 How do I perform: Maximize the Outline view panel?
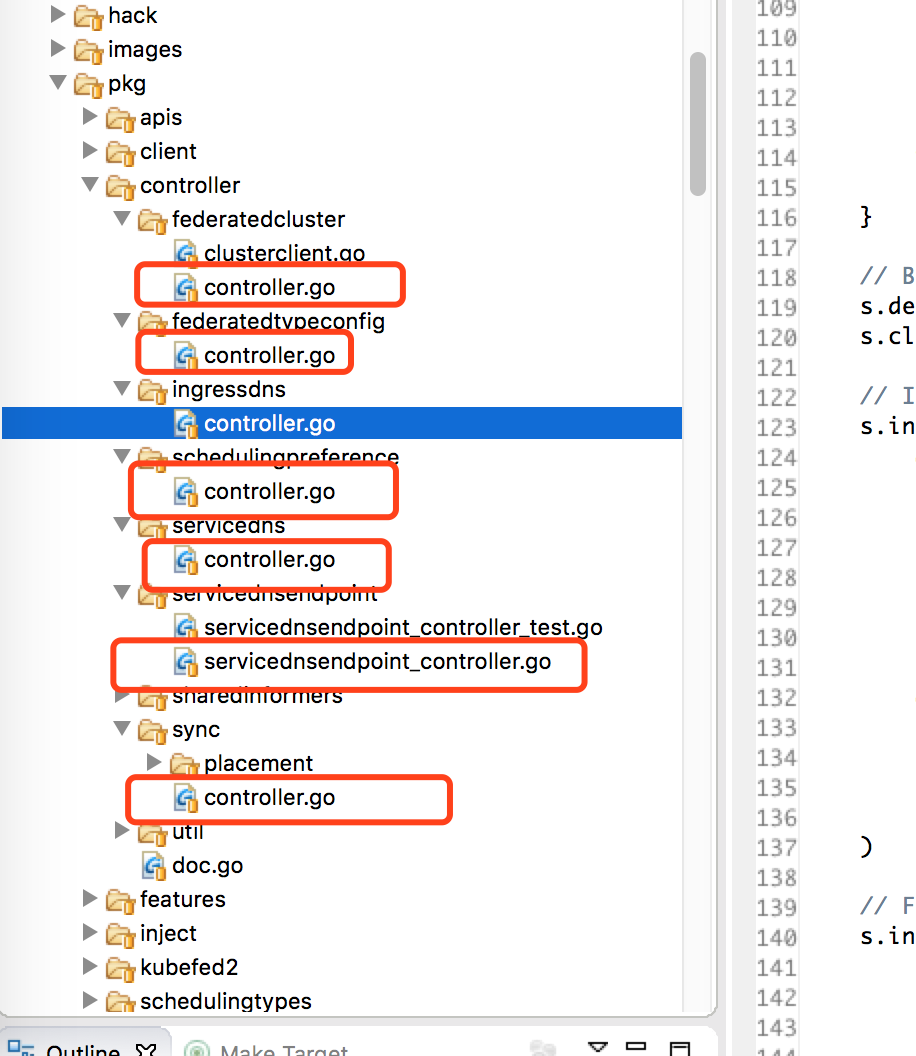680,1048
